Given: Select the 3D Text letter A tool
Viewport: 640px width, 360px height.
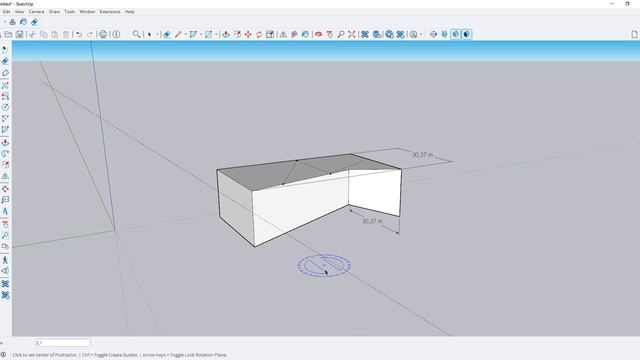Looking at the screenshot, I should pos(5,211).
